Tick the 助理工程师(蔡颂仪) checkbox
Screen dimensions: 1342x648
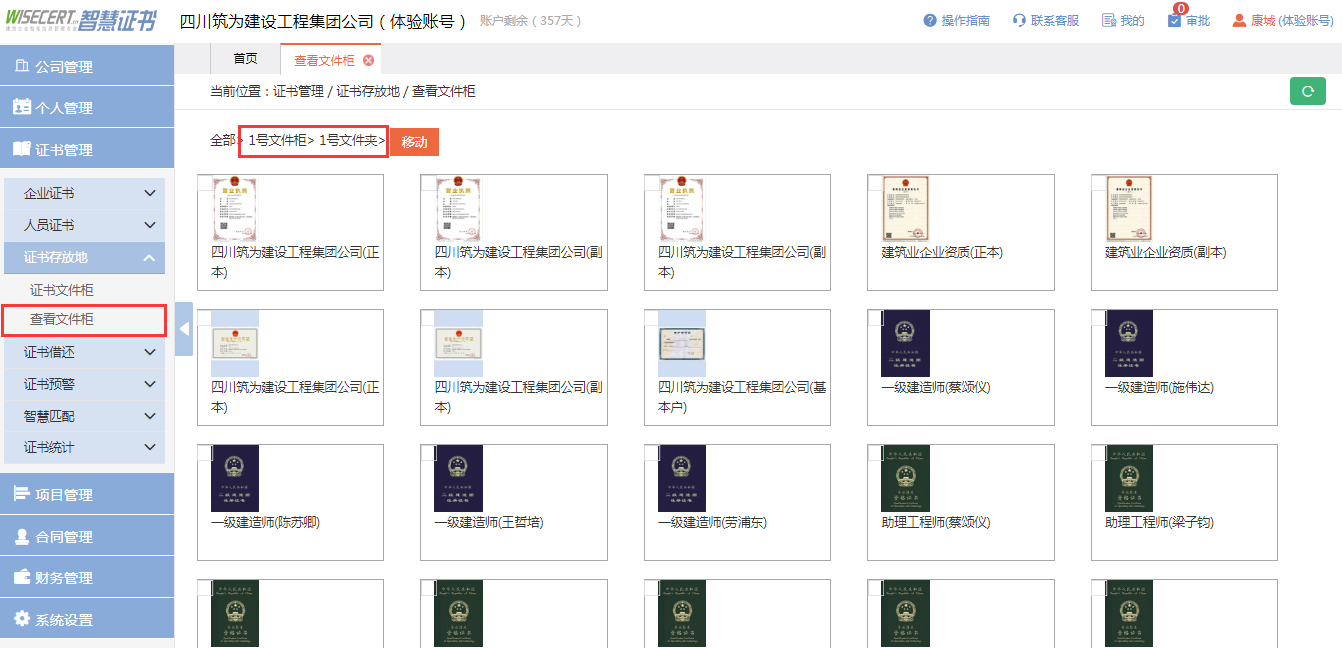tap(875, 452)
